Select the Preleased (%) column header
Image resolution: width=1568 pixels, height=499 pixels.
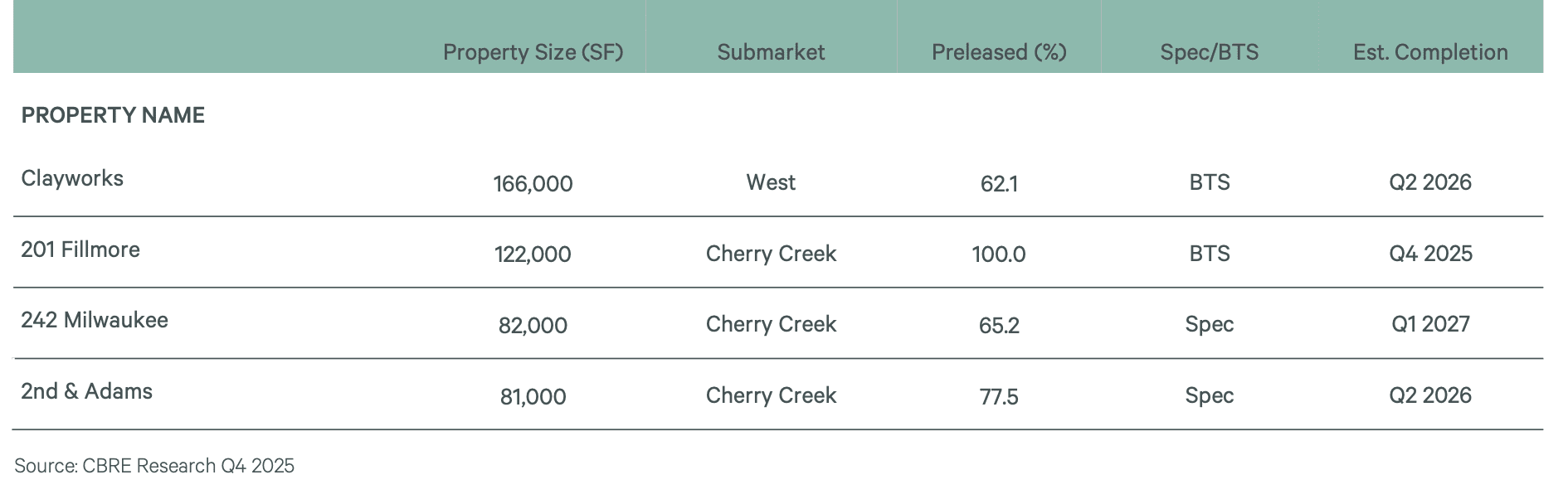999,52
